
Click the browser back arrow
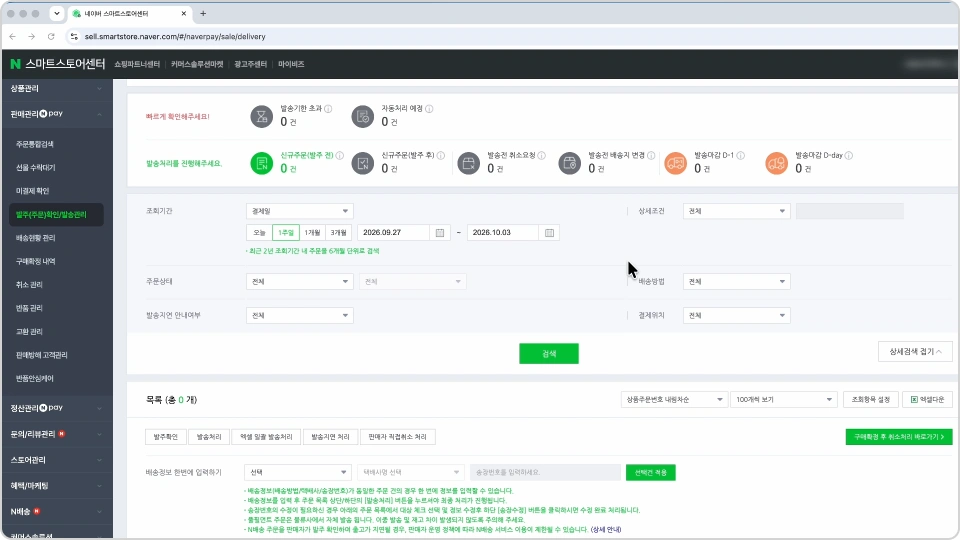click(13, 37)
